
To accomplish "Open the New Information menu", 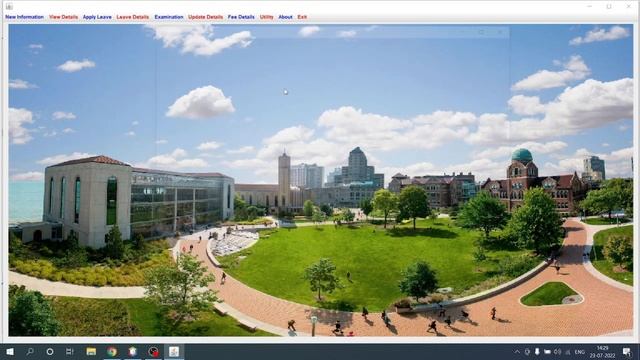I will (x=24, y=17).
